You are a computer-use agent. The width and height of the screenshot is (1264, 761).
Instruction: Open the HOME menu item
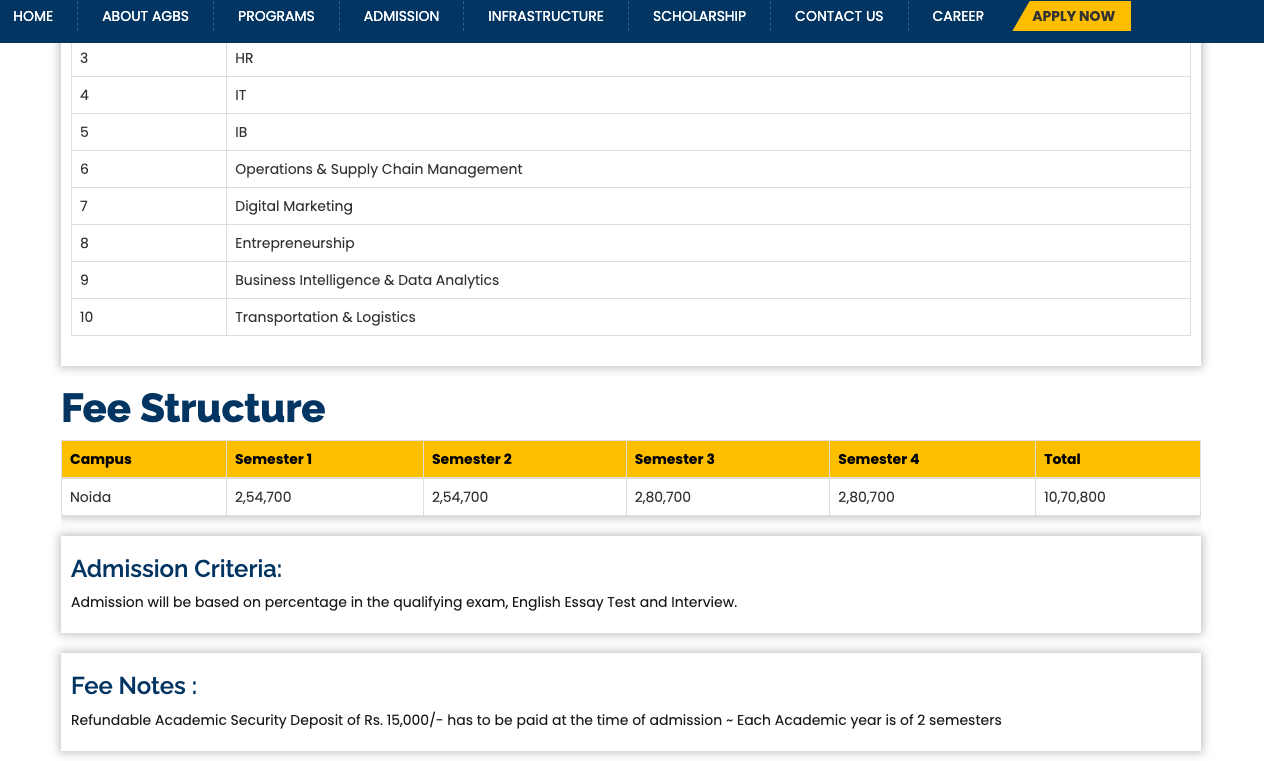pos(33,16)
